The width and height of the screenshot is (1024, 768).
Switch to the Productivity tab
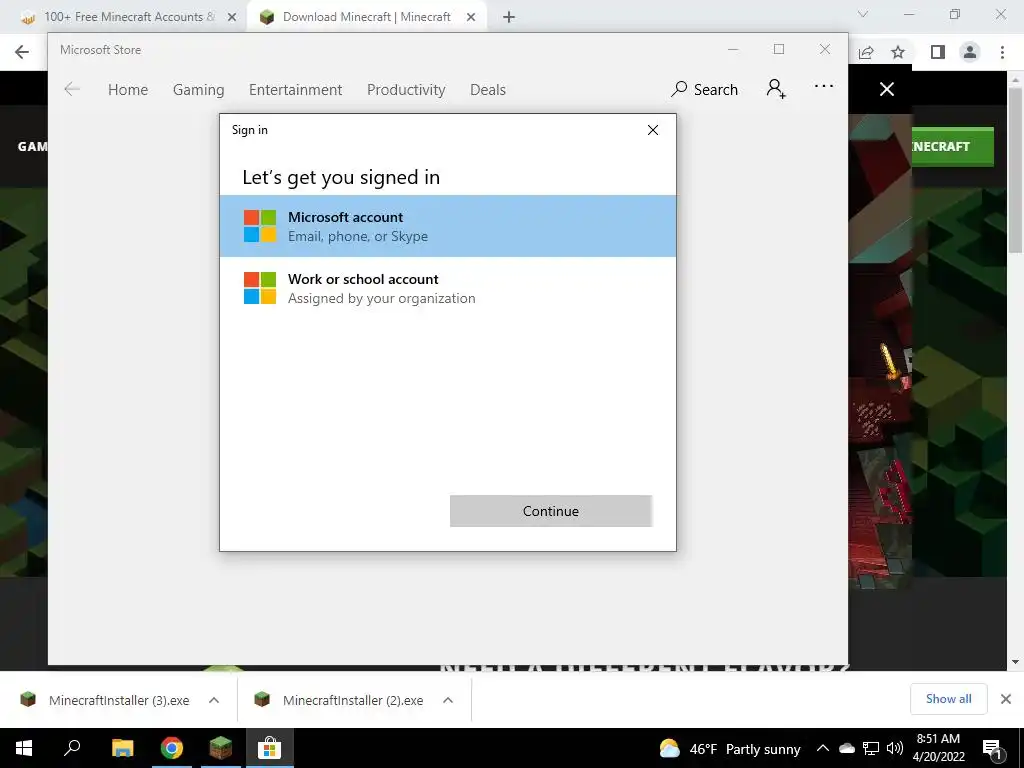(x=406, y=89)
